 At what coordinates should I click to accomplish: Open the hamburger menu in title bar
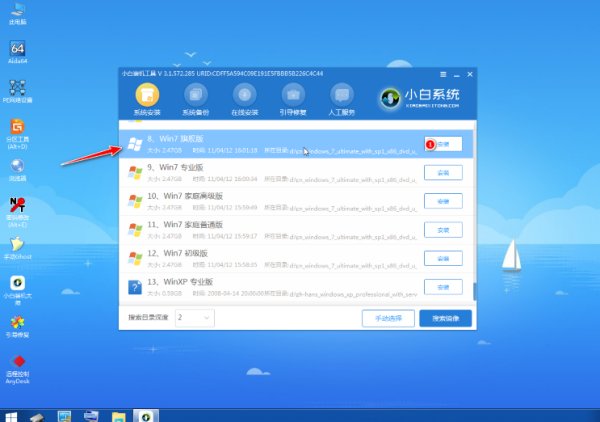click(443, 74)
